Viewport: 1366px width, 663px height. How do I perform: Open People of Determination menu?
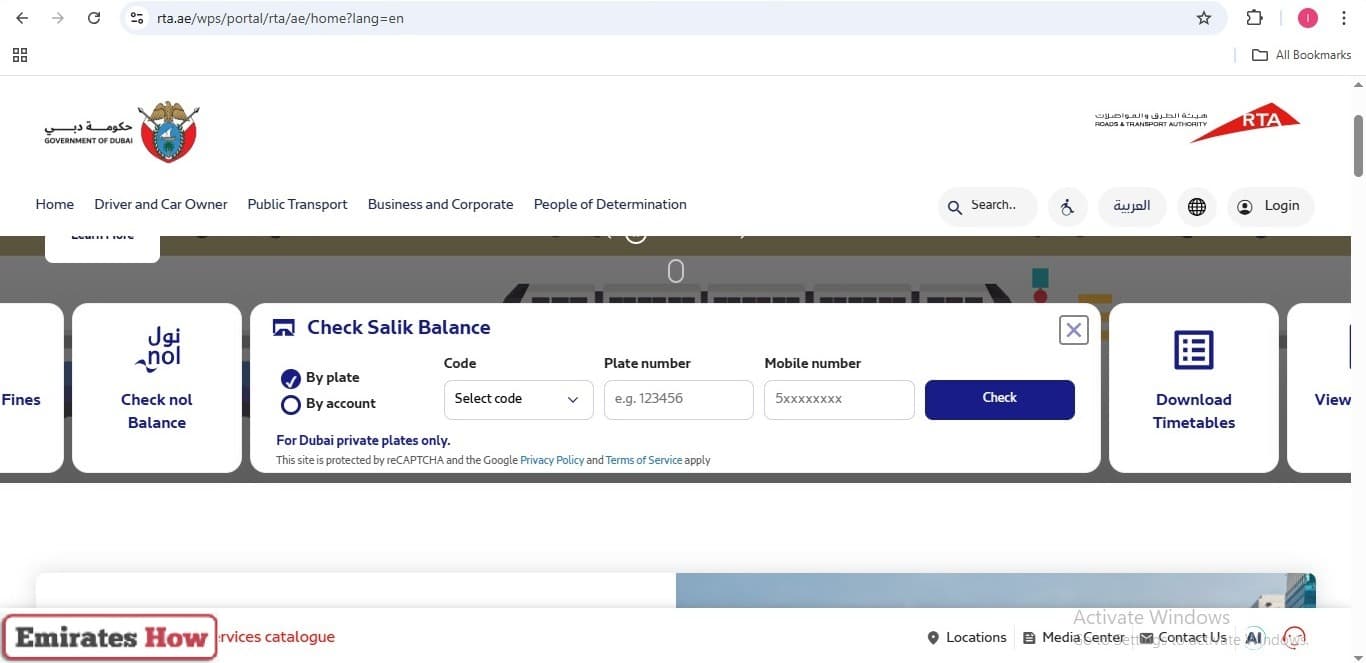click(x=610, y=204)
